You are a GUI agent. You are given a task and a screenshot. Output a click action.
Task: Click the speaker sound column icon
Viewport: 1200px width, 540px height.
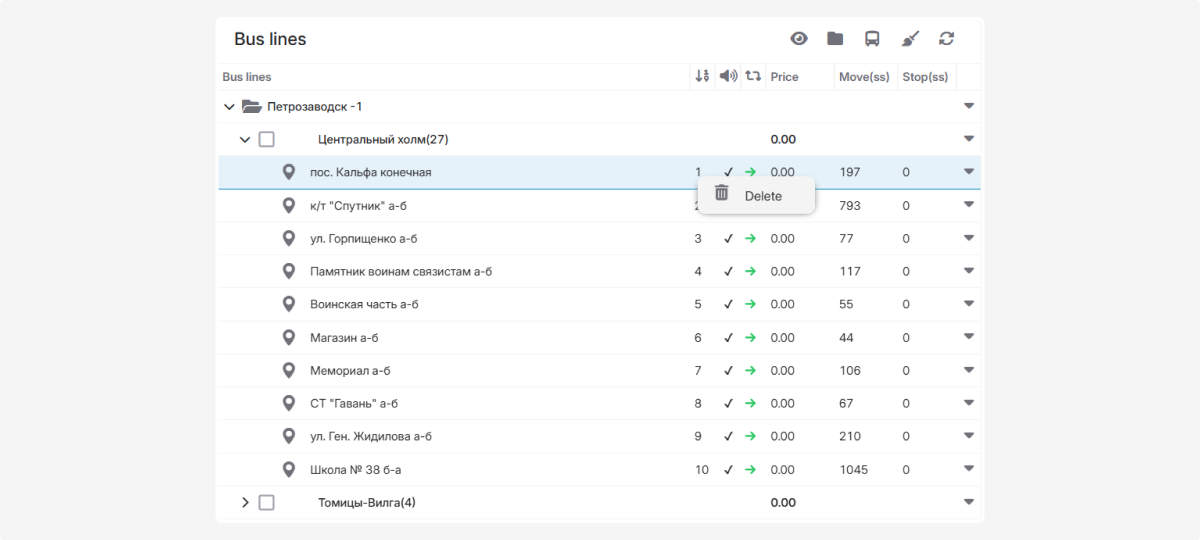point(728,76)
